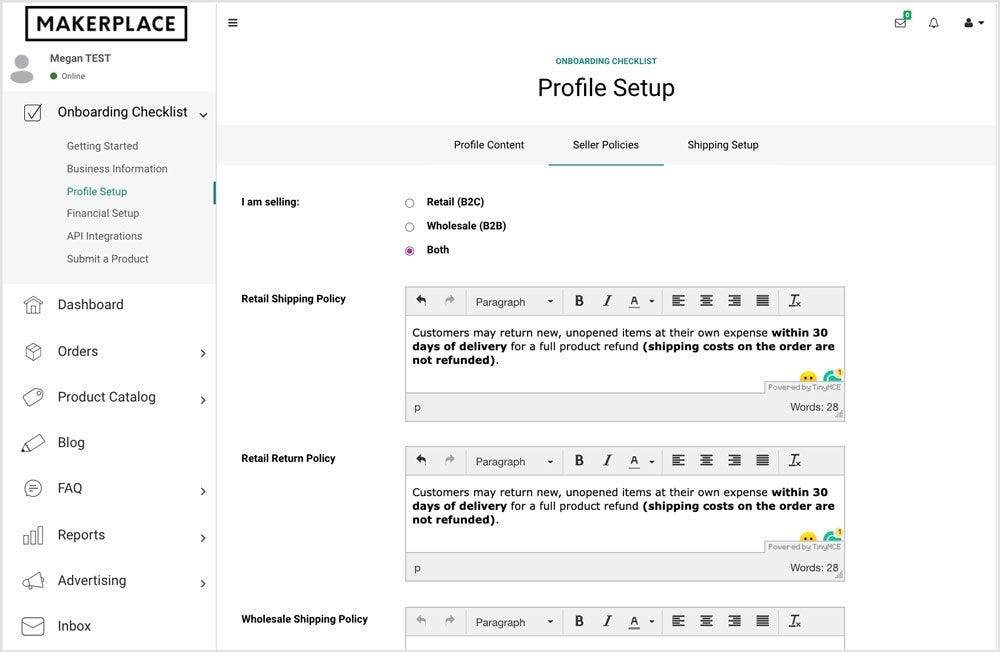Apply text color in Retail Shipping Policy editor
Viewport: 1000px width, 652px height.
point(634,301)
